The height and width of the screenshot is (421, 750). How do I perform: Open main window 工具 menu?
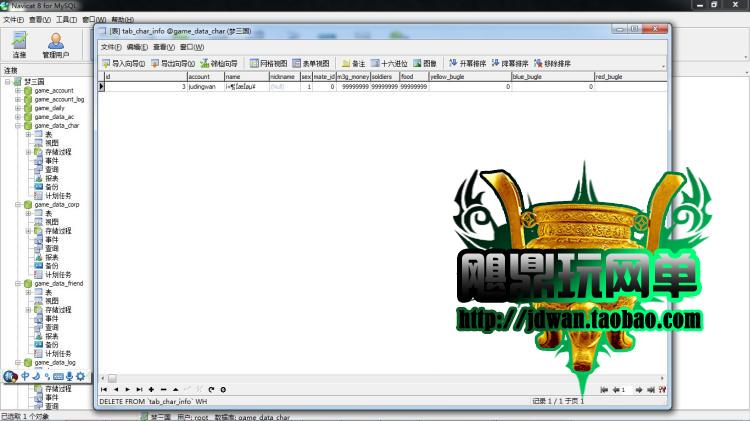click(x=66, y=20)
